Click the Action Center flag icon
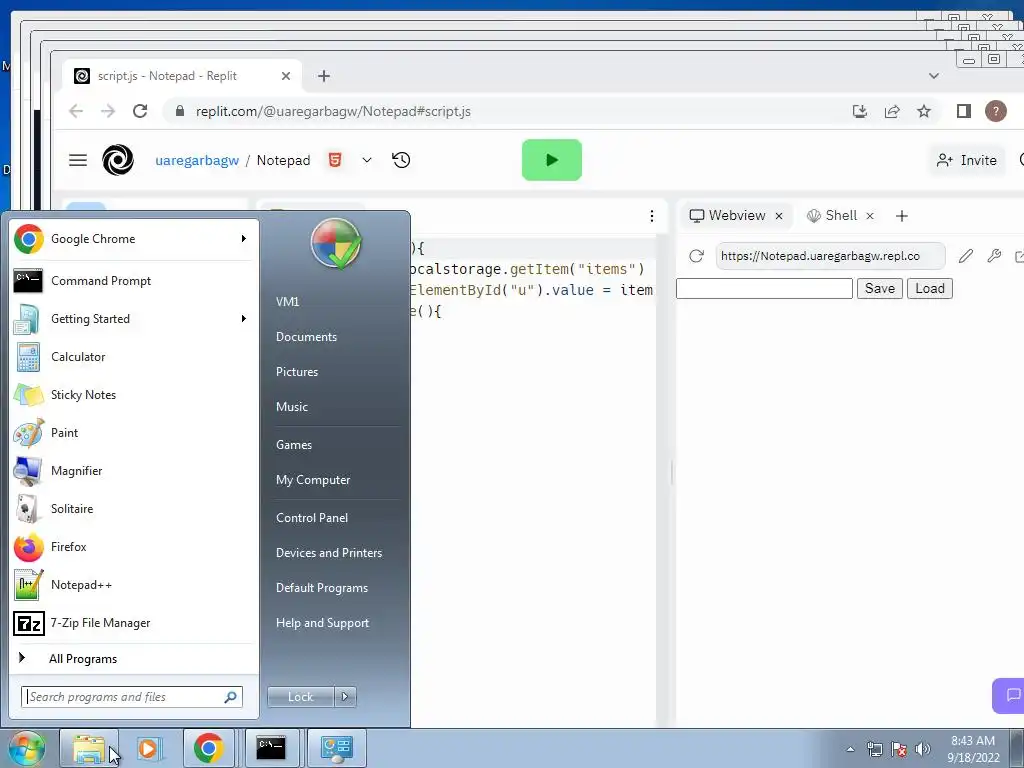1024x768 pixels. click(x=899, y=749)
